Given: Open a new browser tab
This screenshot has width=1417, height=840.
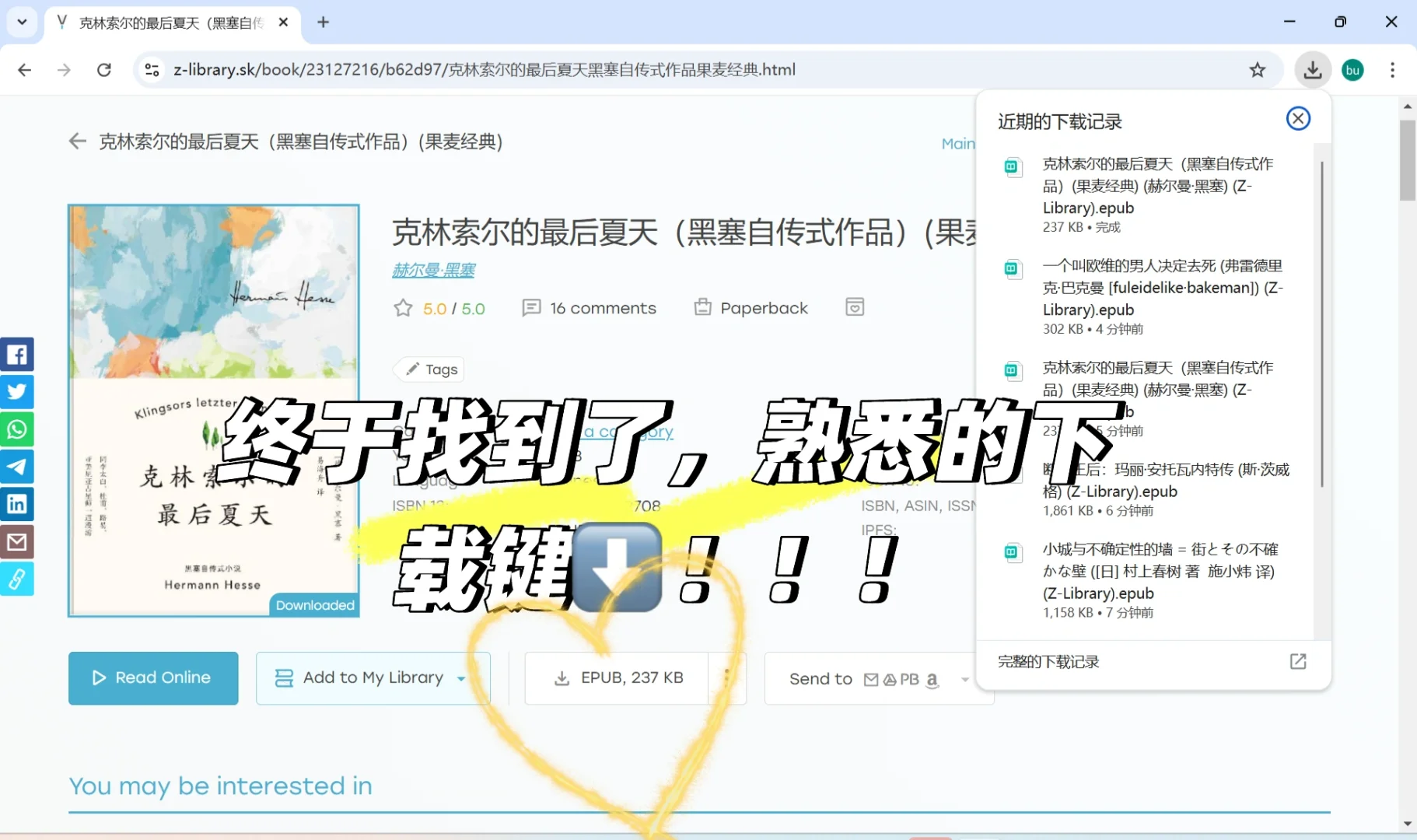Looking at the screenshot, I should coord(324,23).
